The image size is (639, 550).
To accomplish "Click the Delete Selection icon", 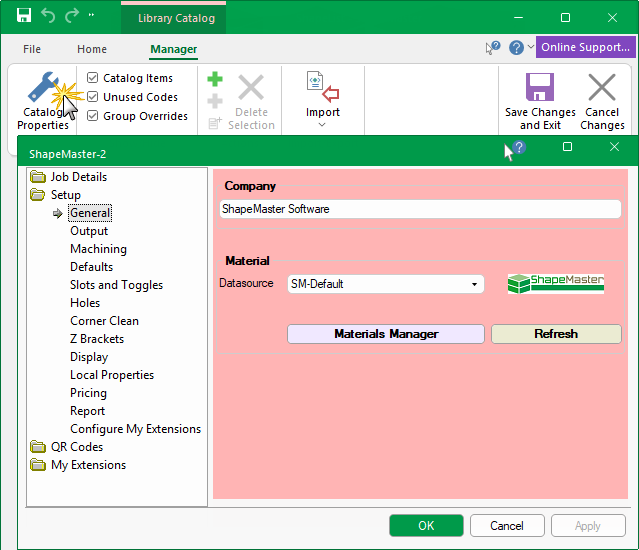I will [x=251, y=88].
